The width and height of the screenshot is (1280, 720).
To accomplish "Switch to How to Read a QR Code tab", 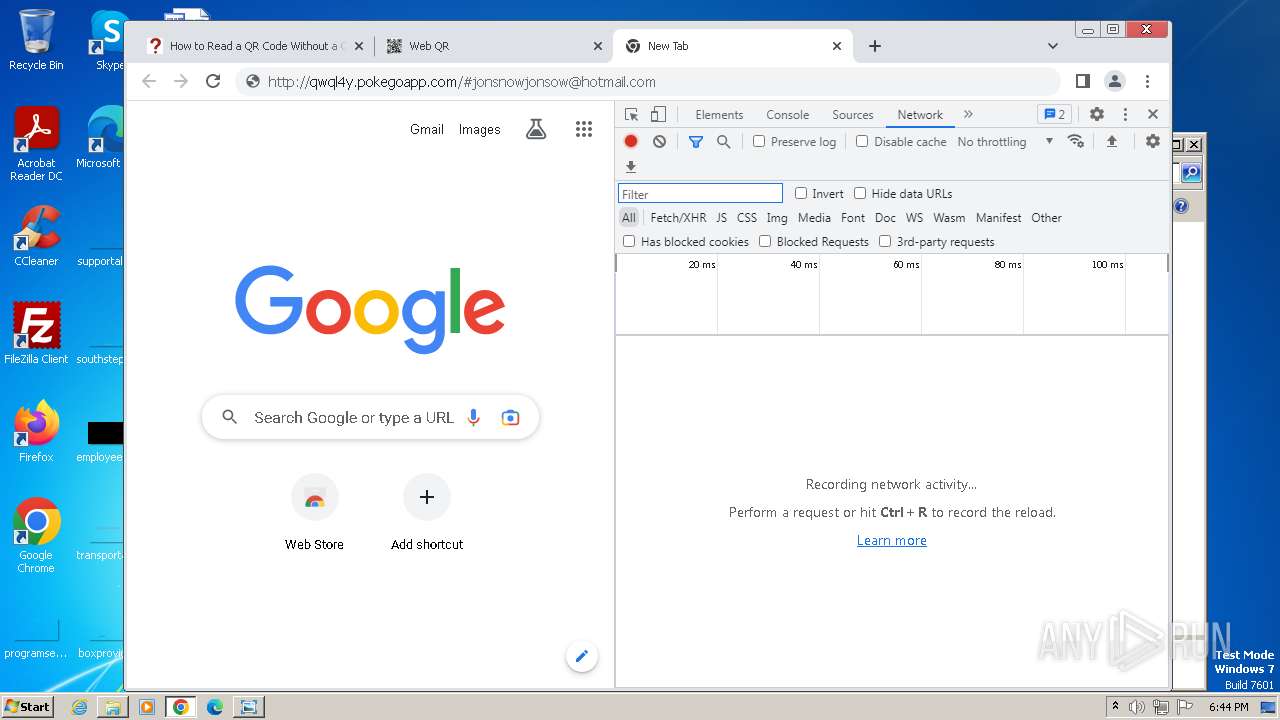I will click(x=255, y=46).
